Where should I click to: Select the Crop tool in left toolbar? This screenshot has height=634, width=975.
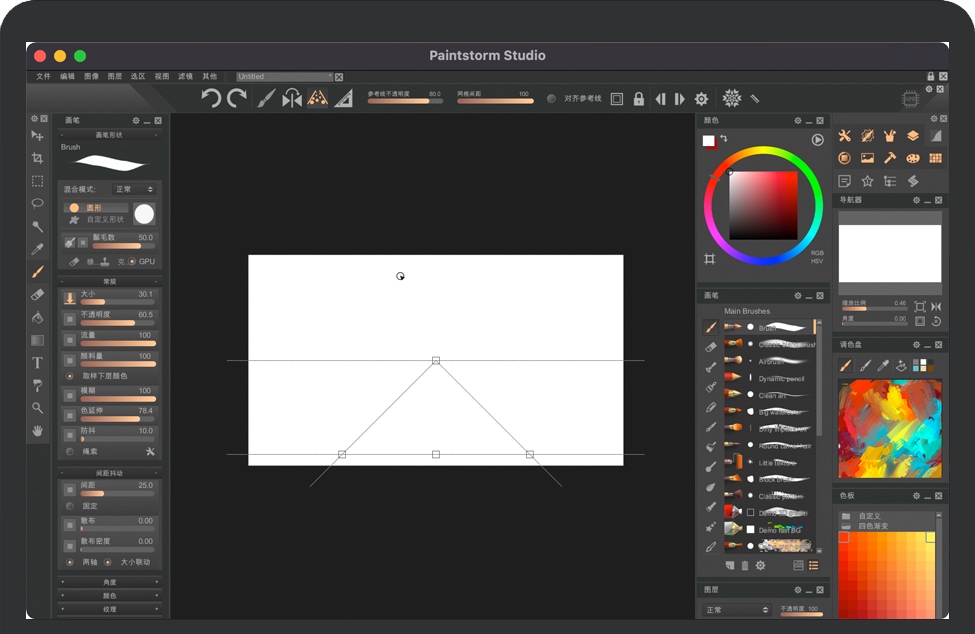coord(37,158)
